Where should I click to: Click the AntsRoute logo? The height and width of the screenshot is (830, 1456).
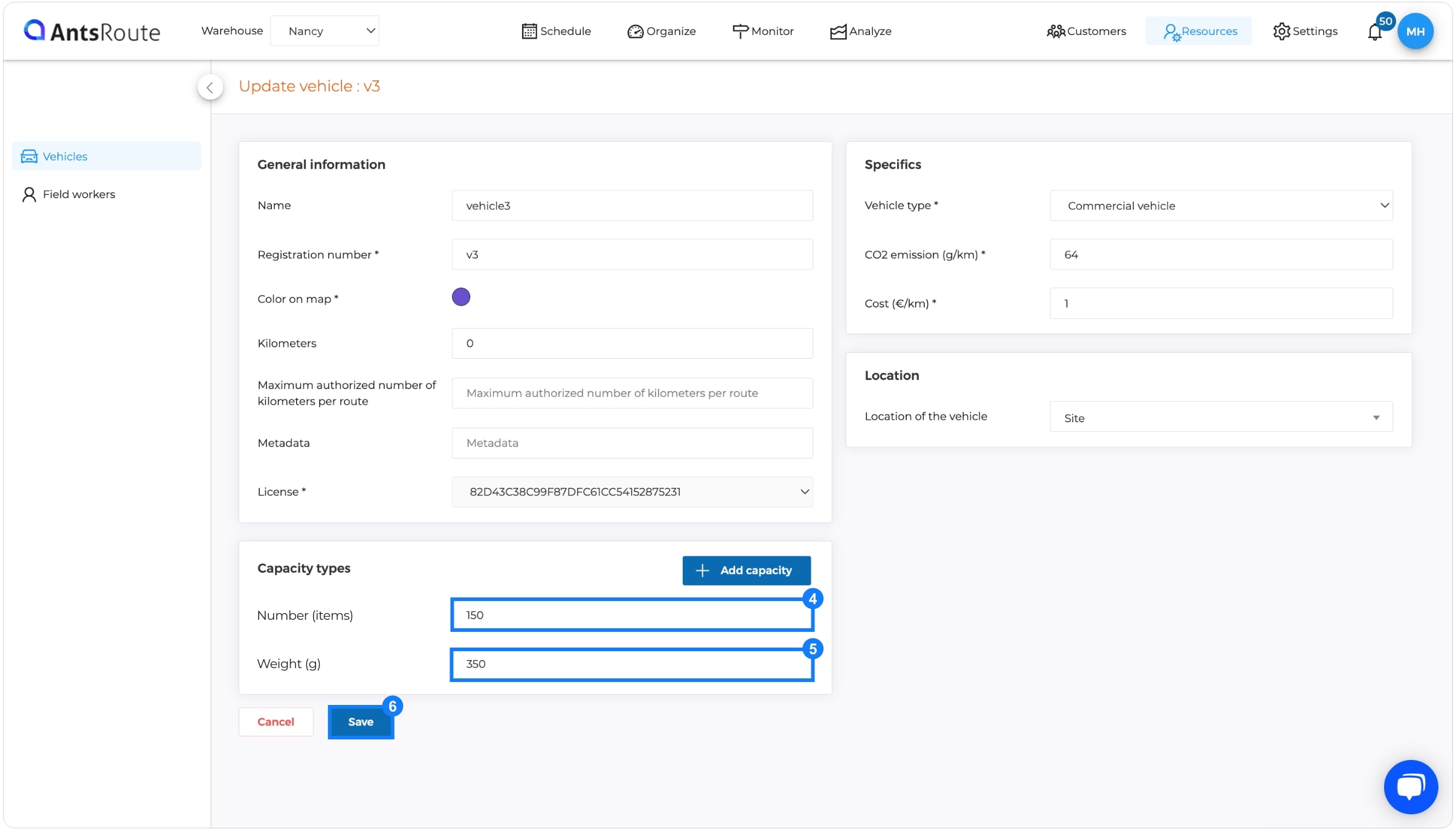coord(92,31)
